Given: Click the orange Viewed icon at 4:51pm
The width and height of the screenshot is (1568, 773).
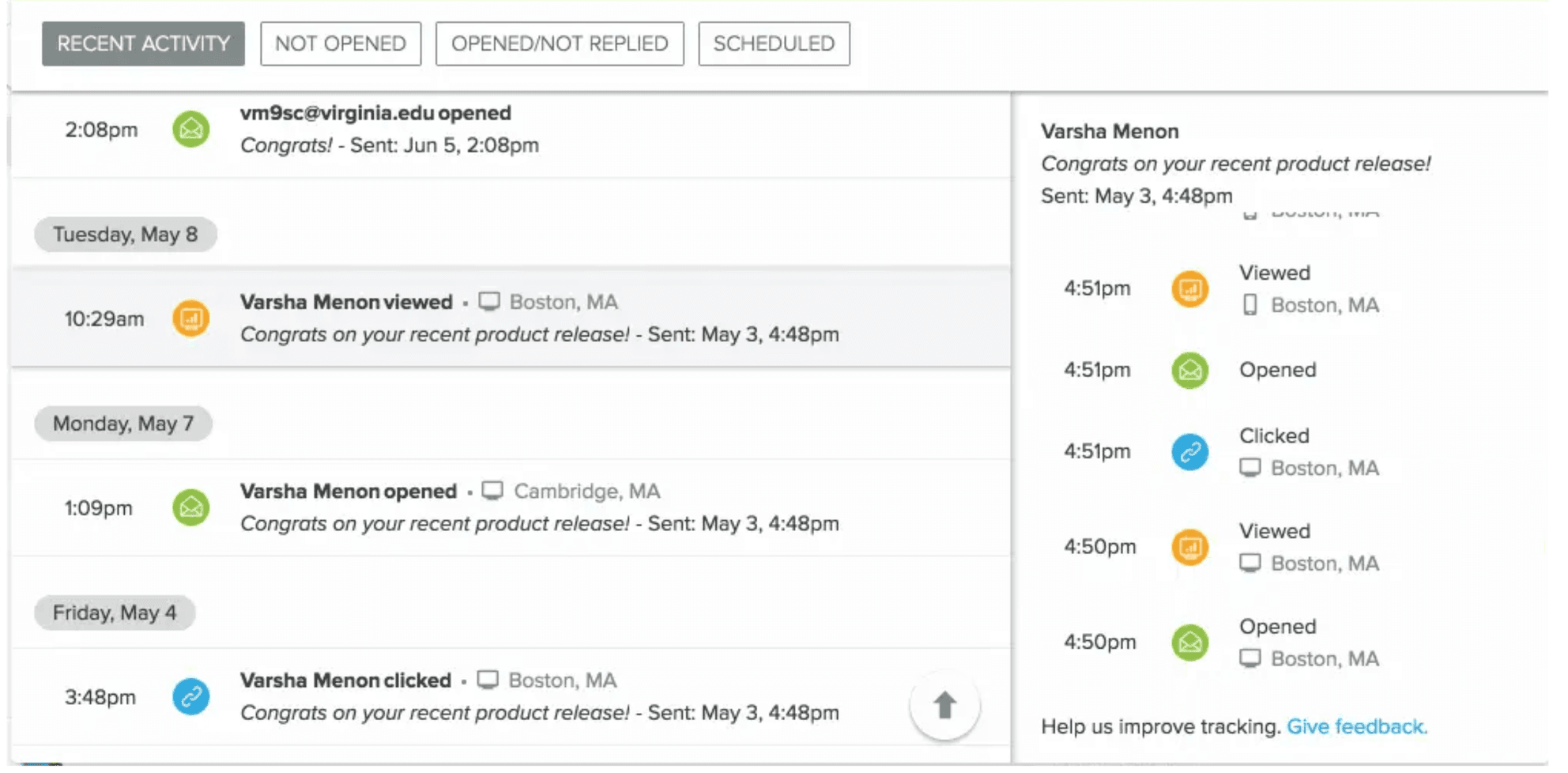Looking at the screenshot, I should click(1190, 288).
